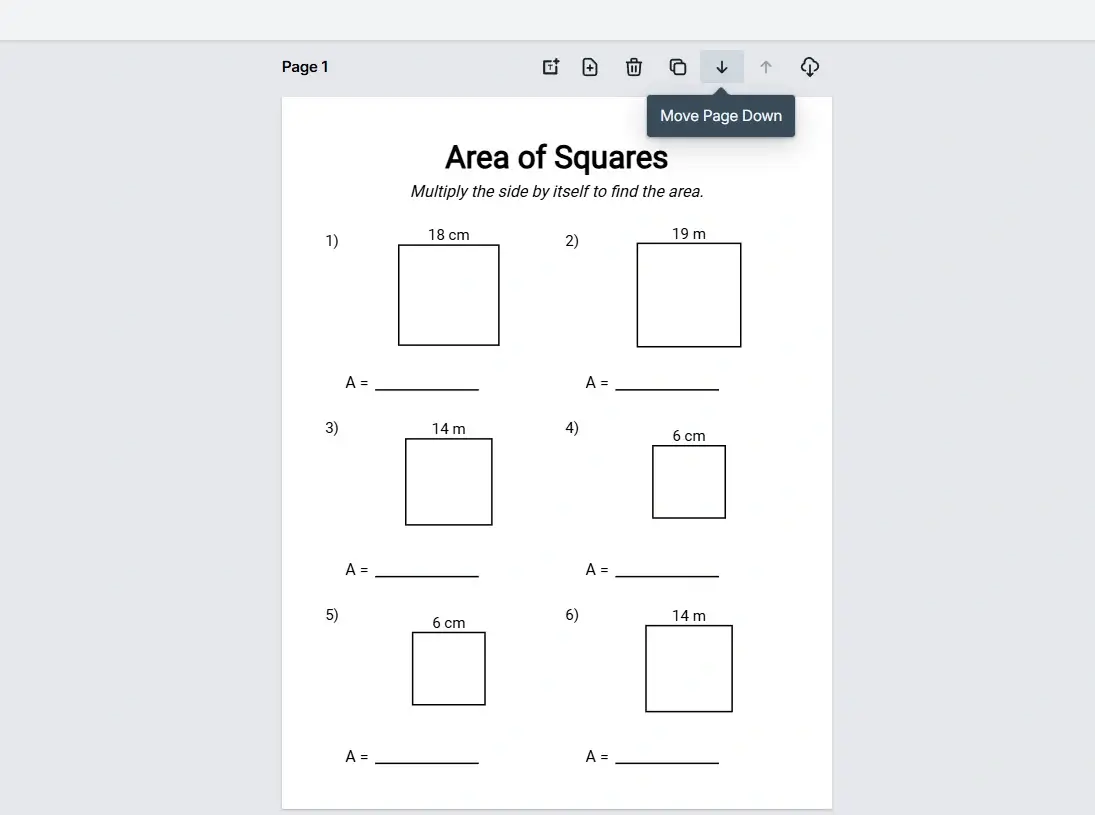
Task: Download the page via the cloud icon
Action: pyautogui.click(x=810, y=67)
